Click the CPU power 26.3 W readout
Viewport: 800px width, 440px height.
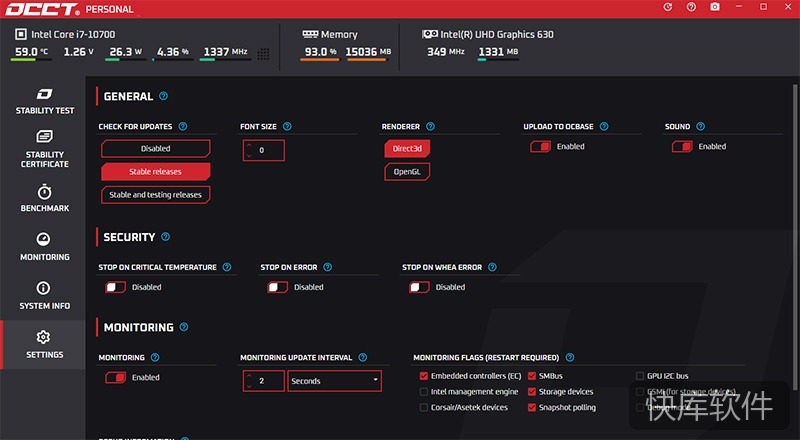(126, 52)
